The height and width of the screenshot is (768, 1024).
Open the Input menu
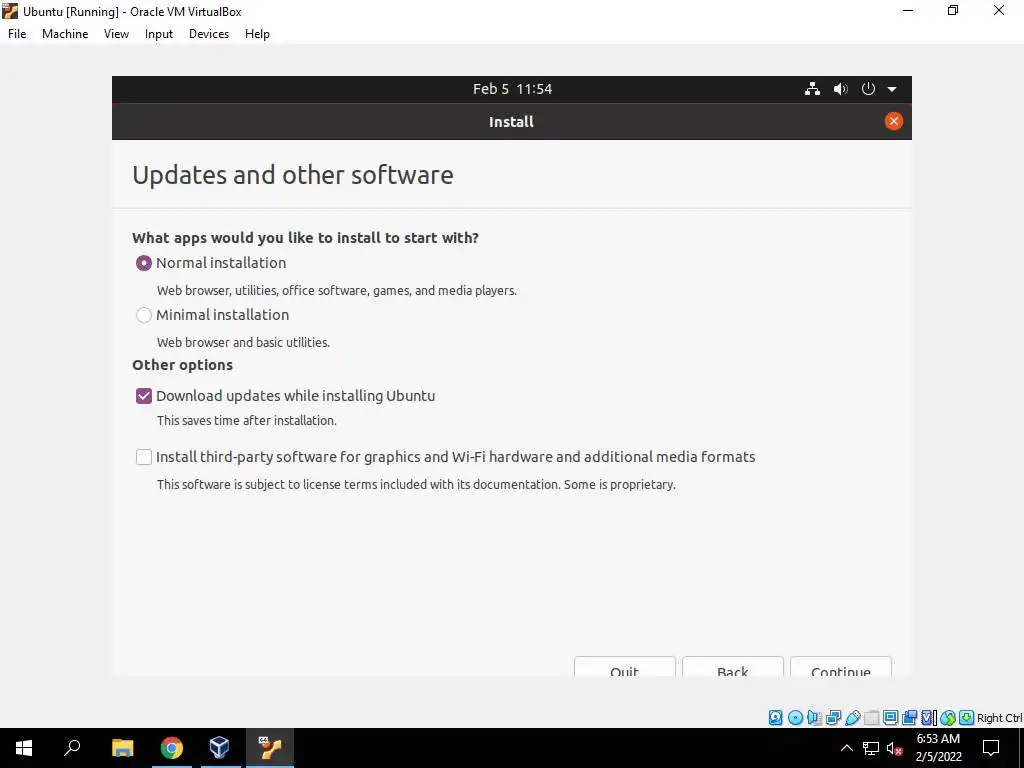pyautogui.click(x=159, y=34)
